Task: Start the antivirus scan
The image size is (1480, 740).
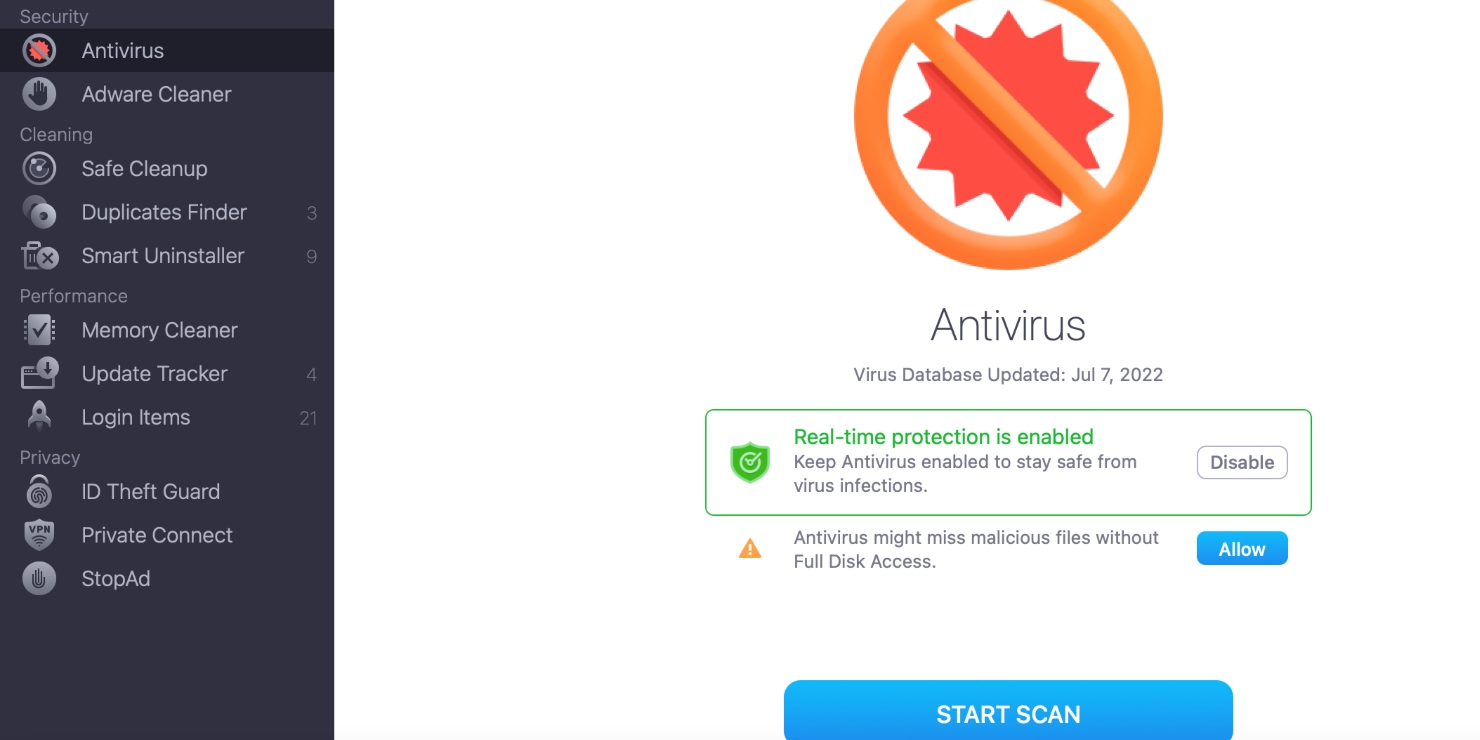Action: click(1008, 711)
